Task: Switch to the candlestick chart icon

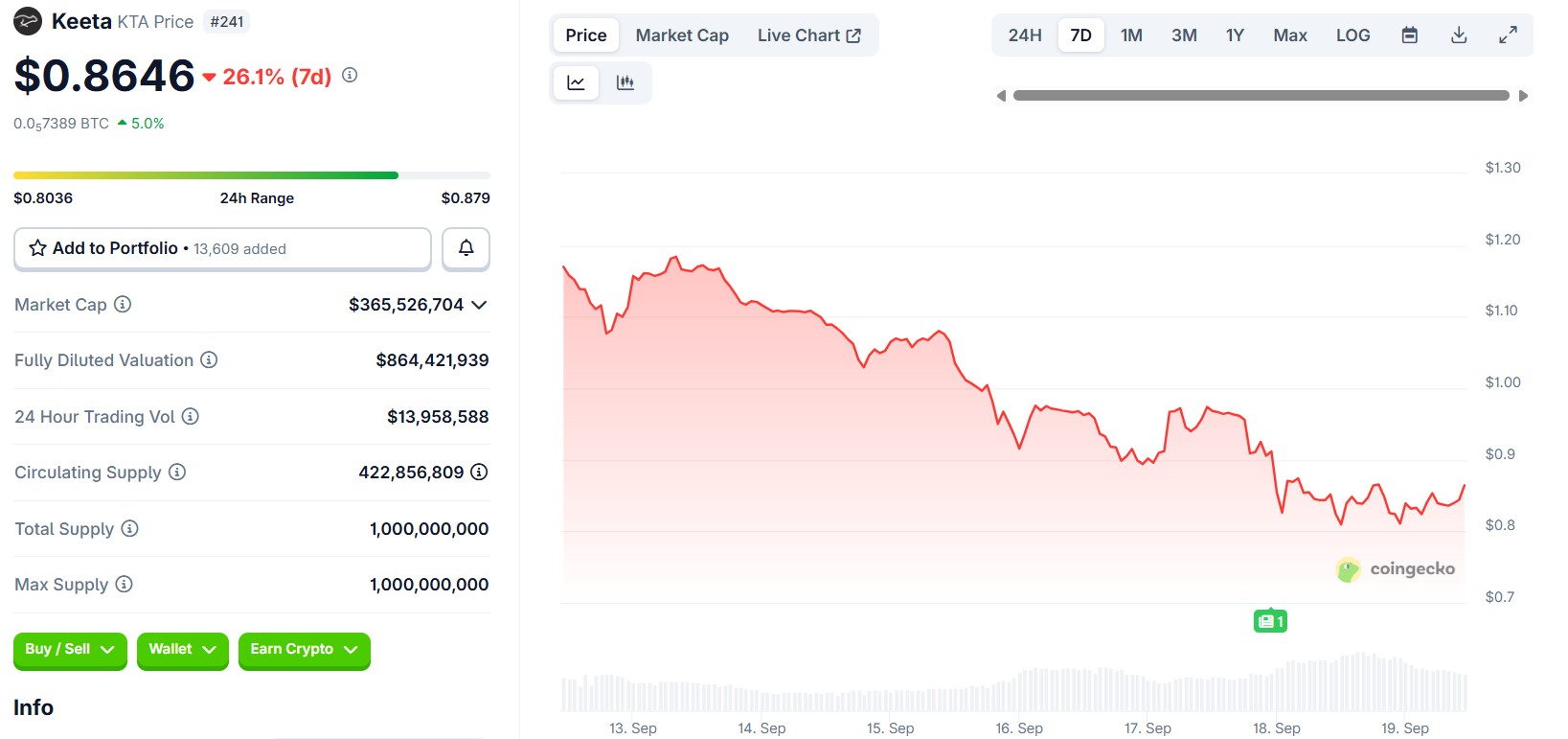Action: pyautogui.click(x=625, y=82)
